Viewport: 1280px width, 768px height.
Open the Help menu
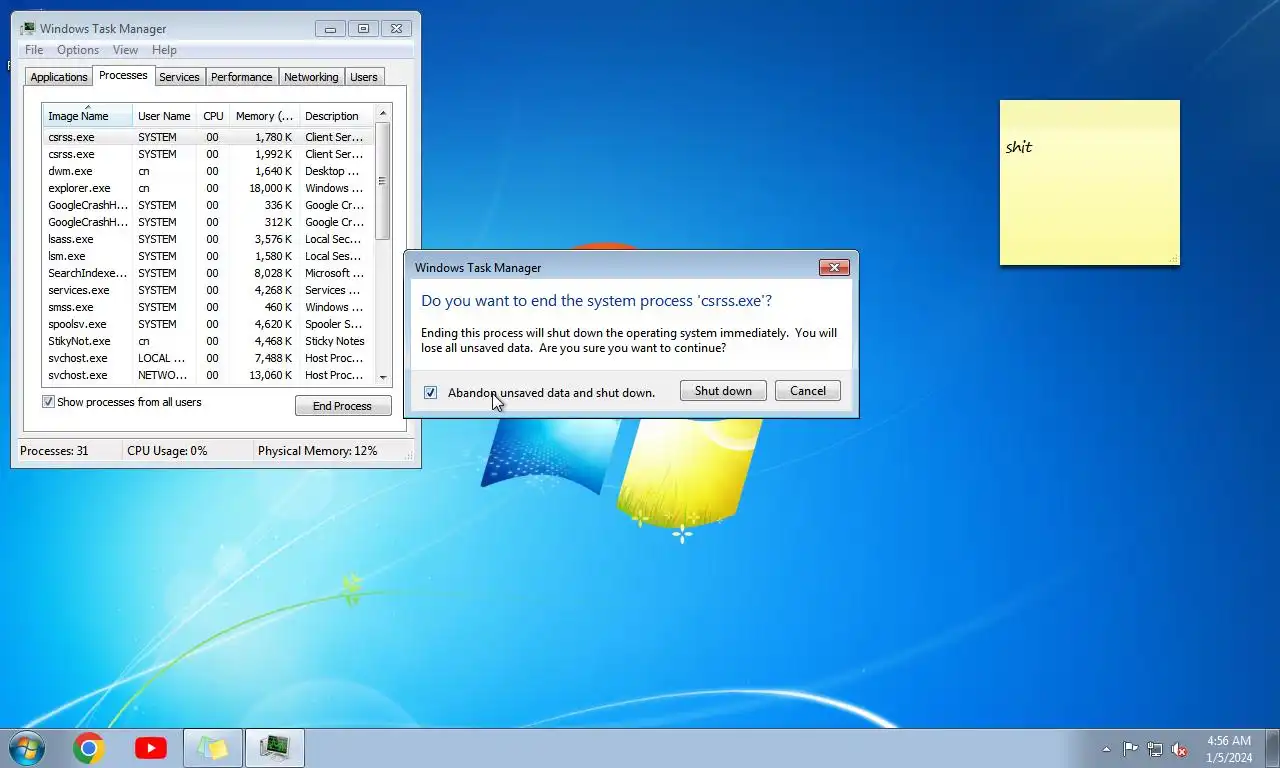click(x=164, y=50)
